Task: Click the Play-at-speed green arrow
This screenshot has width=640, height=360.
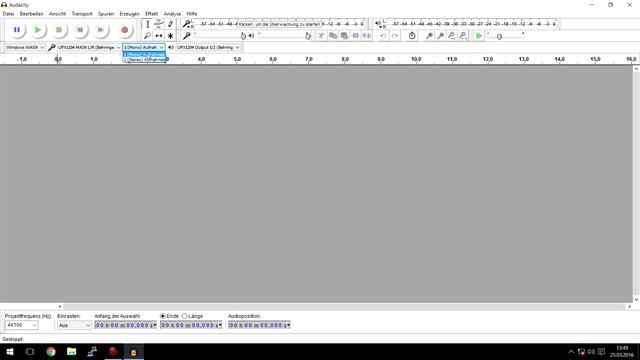Action: (x=479, y=36)
